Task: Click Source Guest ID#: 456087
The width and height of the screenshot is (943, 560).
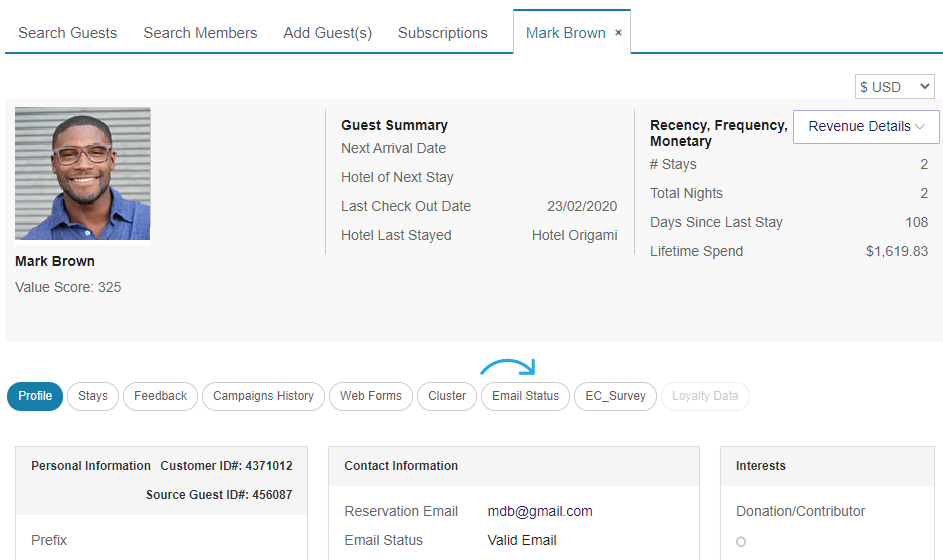Action: click(219, 494)
